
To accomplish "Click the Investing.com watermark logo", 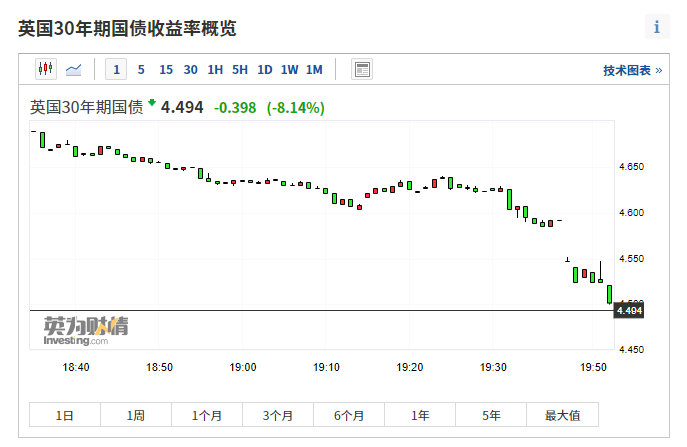I will point(85,331).
